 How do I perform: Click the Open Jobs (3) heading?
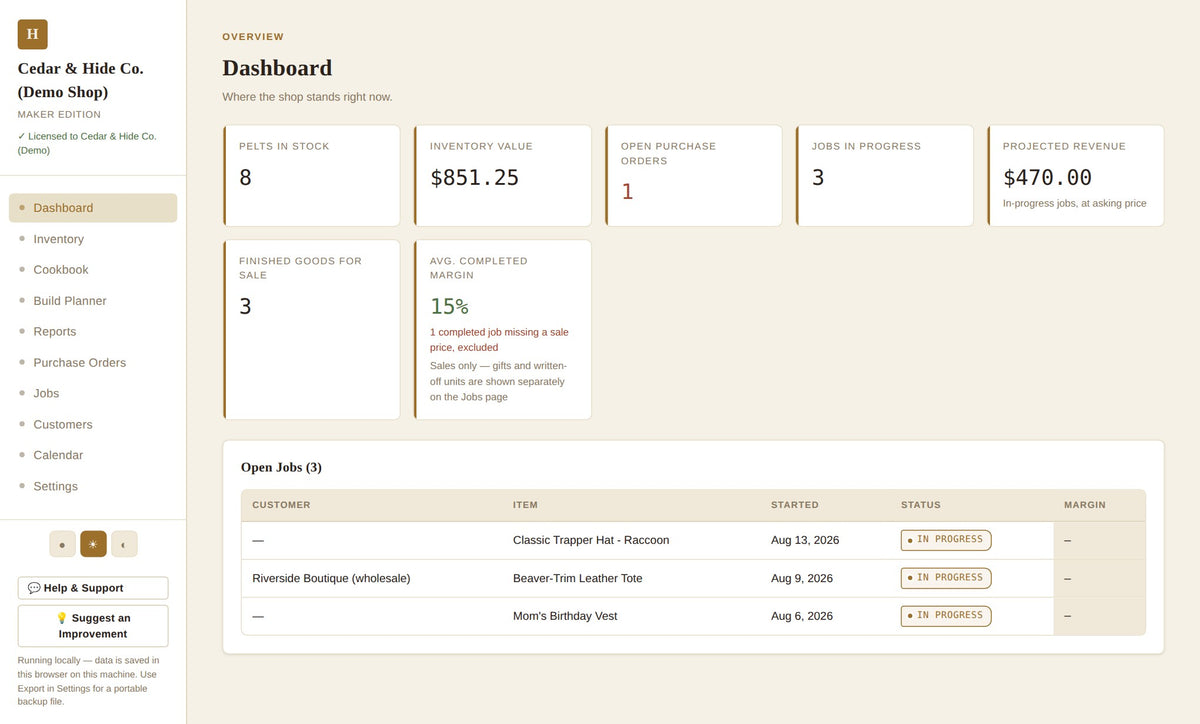281,467
